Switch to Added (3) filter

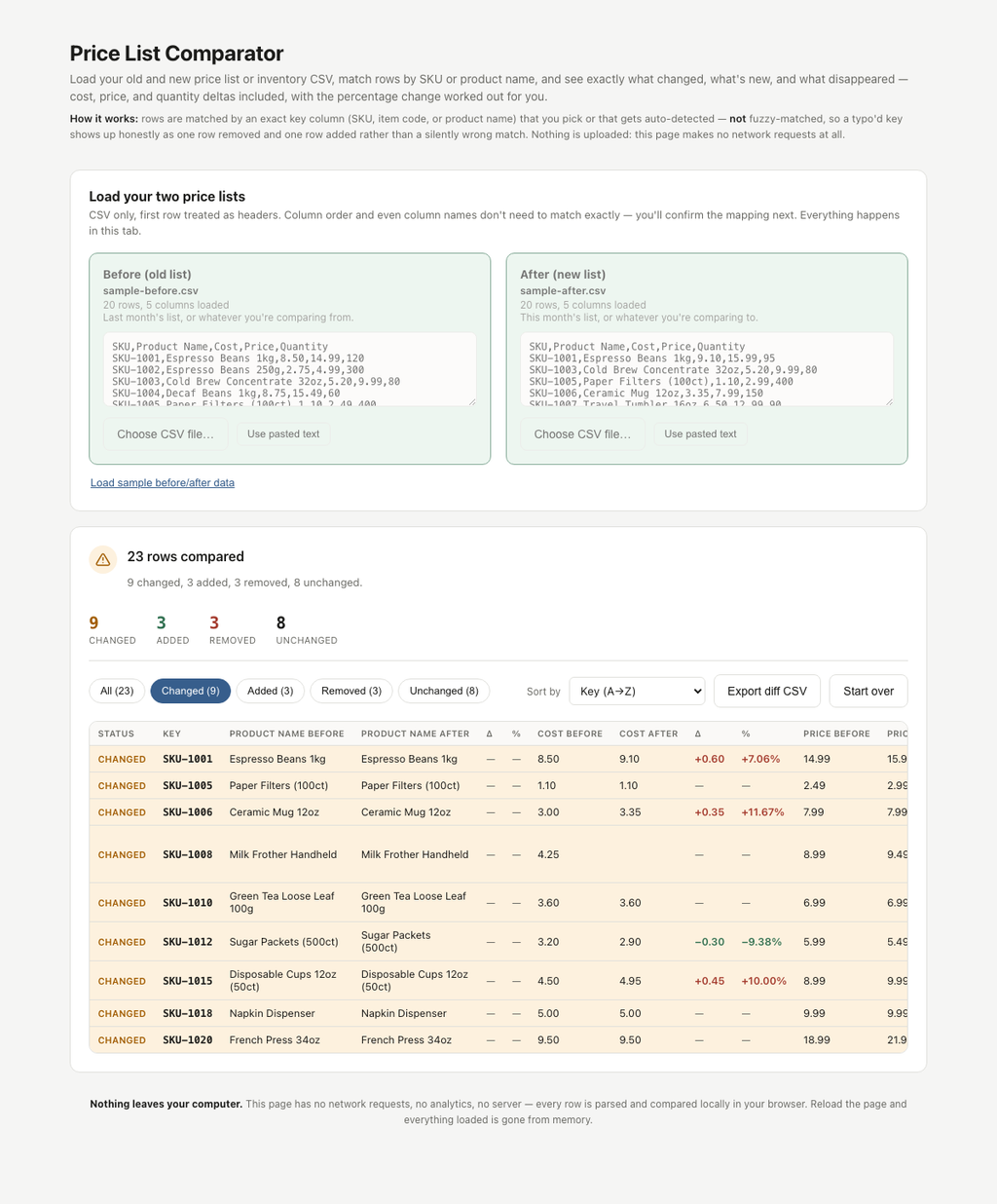pos(271,691)
